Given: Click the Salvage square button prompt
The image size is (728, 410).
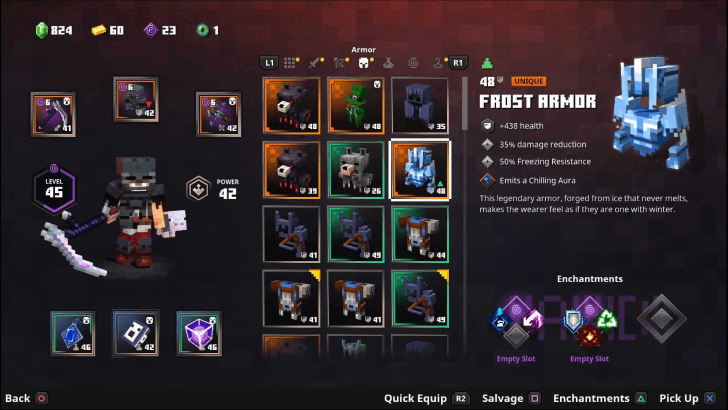Looking at the screenshot, I should [511, 398].
